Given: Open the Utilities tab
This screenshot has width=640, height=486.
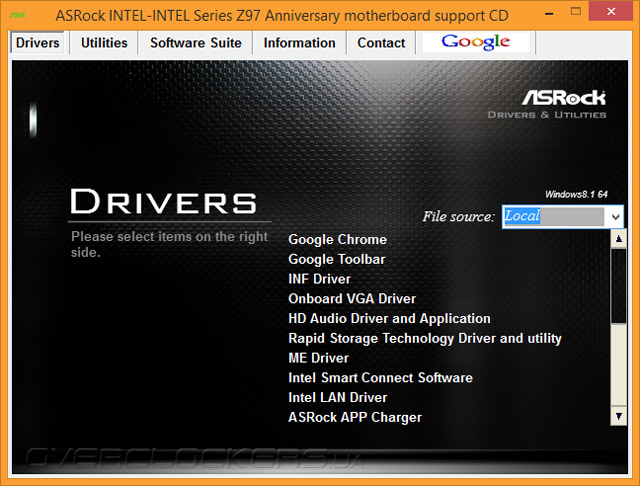Looking at the screenshot, I should pos(104,43).
